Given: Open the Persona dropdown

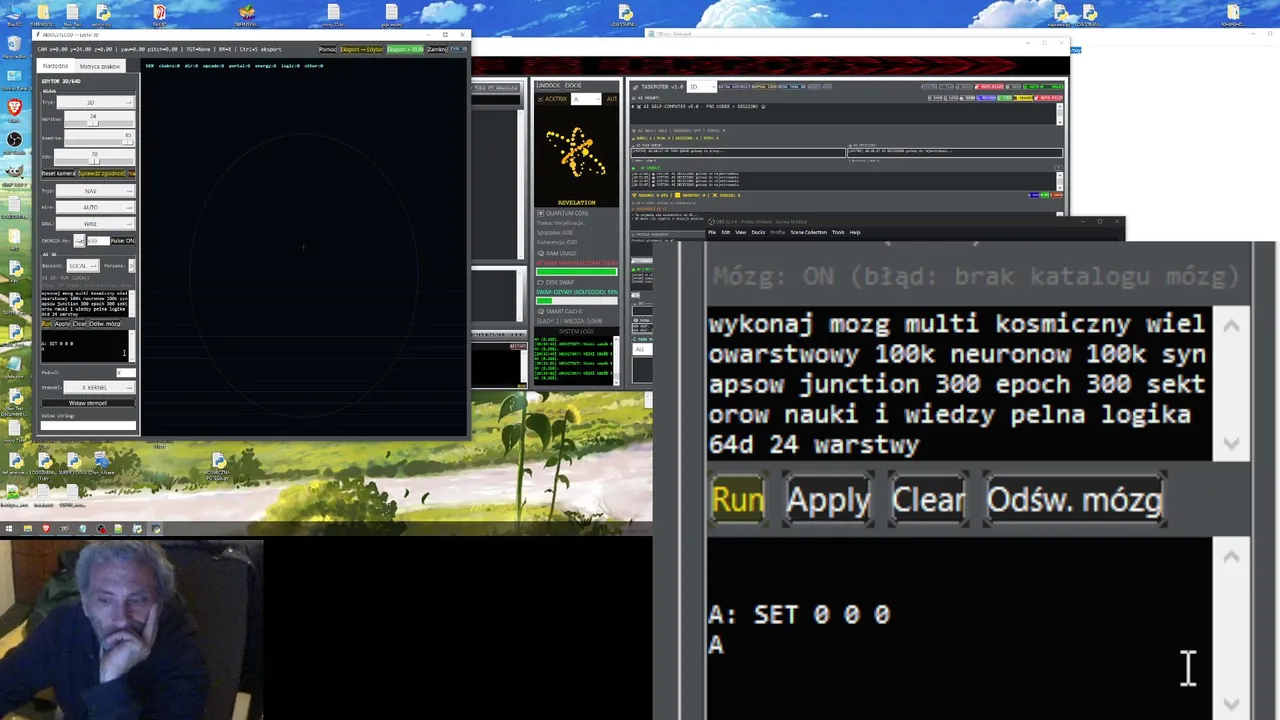Looking at the screenshot, I should [x=132, y=266].
